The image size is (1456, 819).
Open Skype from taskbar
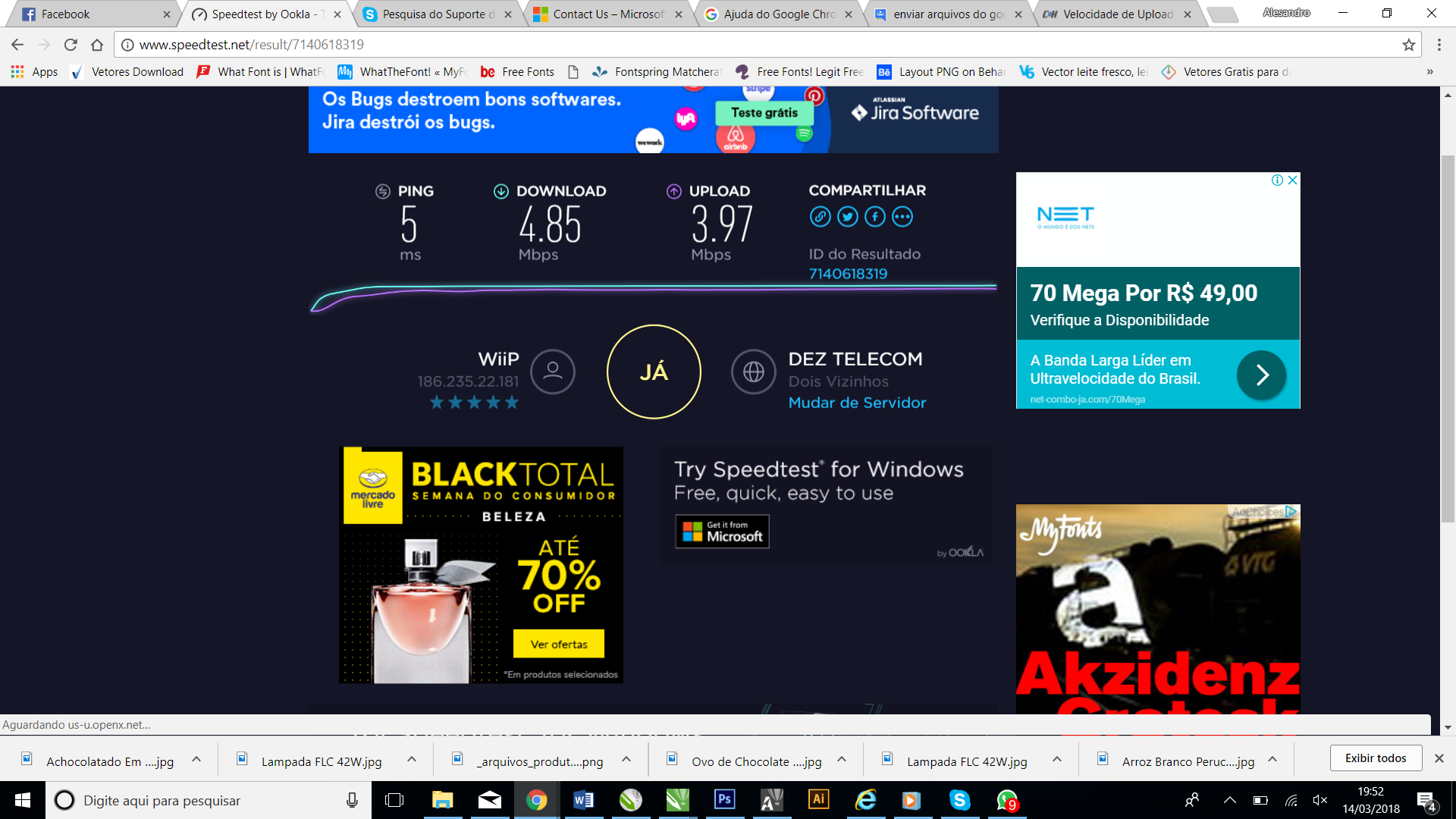[959, 800]
